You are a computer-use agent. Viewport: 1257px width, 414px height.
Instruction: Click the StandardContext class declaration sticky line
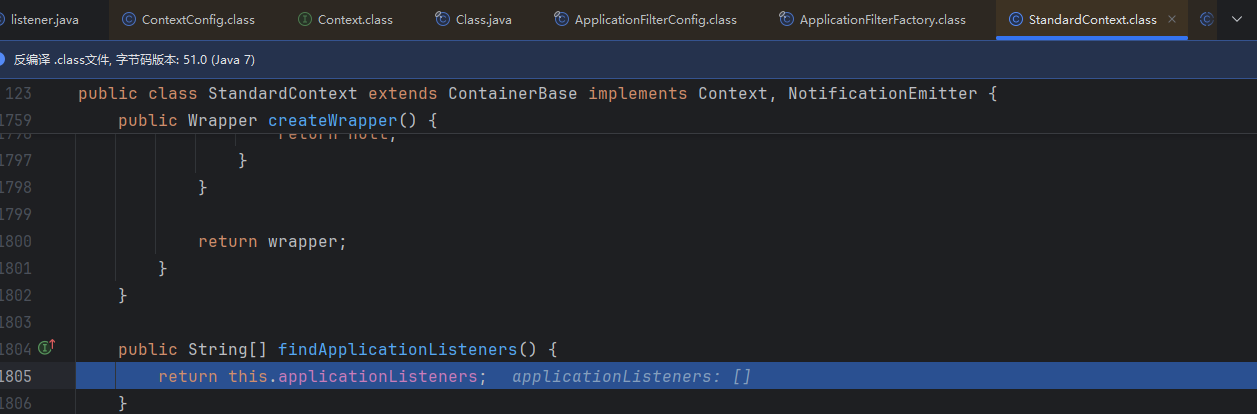click(x=282, y=94)
